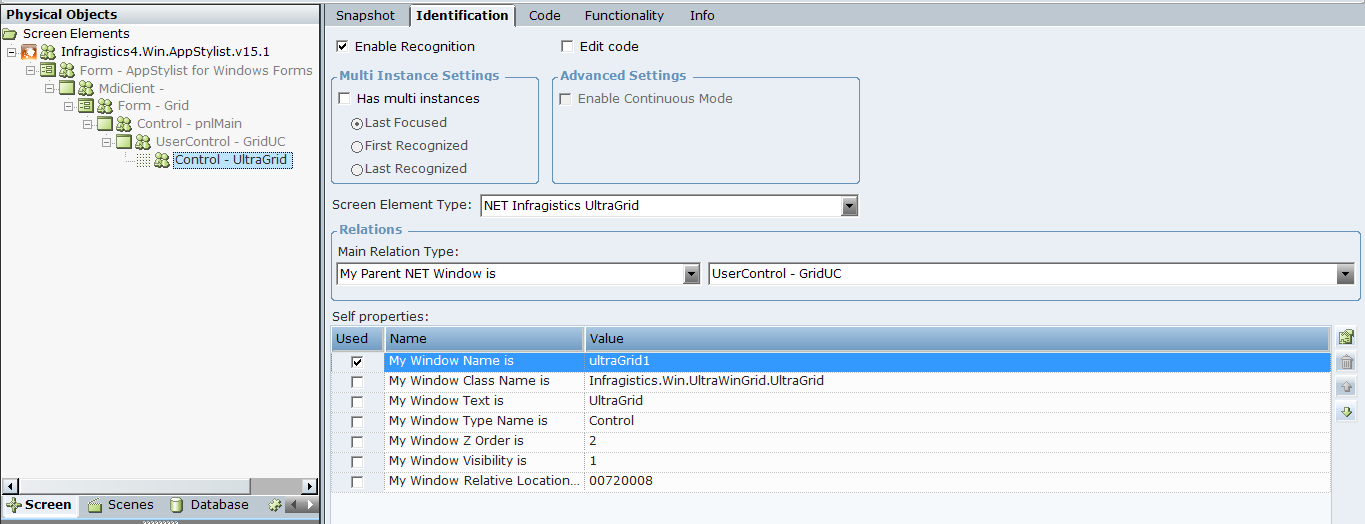
Task: Open the Functionality tab
Action: [624, 15]
